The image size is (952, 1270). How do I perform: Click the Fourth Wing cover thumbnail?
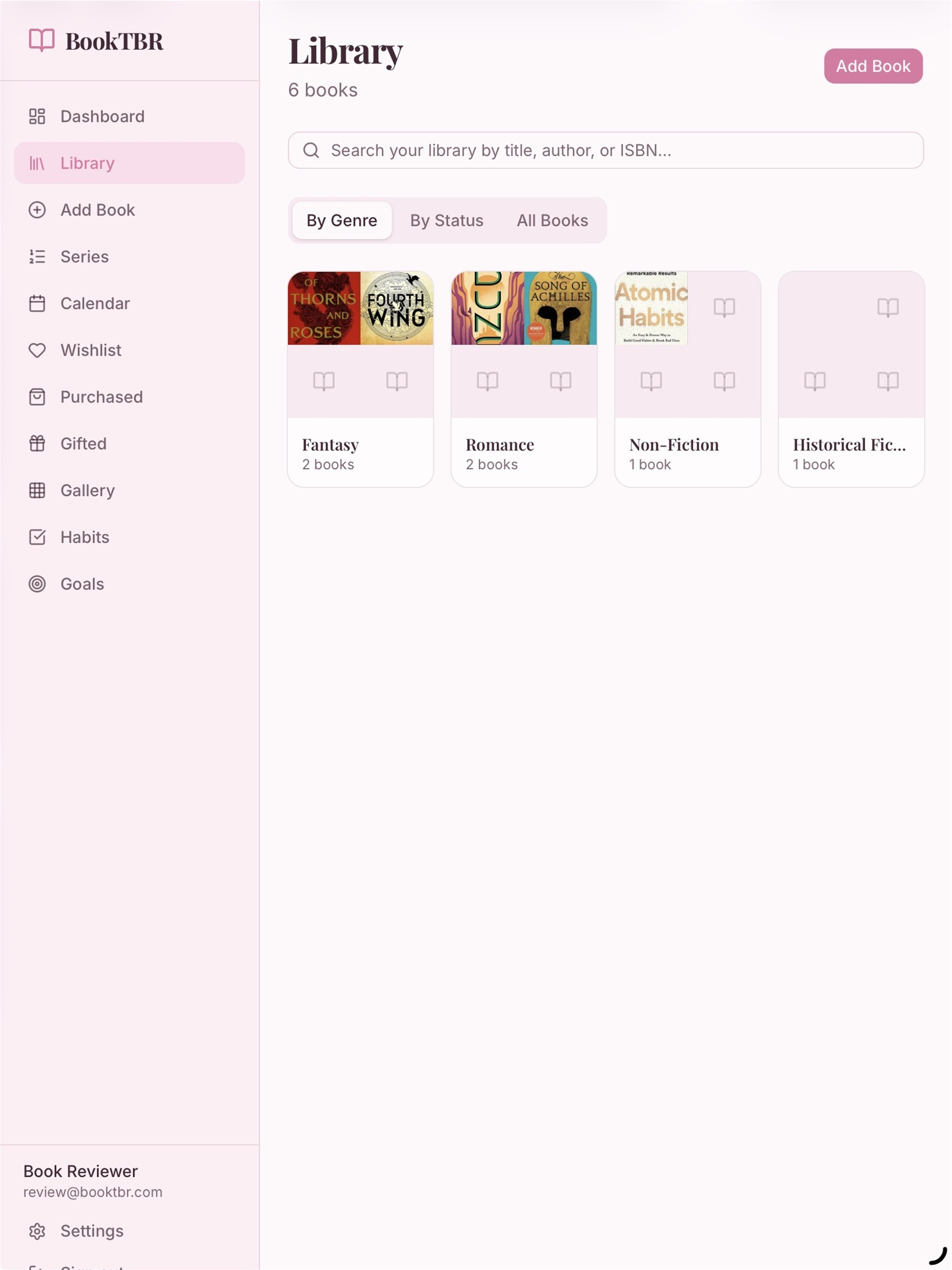click(x=397, y=308)
